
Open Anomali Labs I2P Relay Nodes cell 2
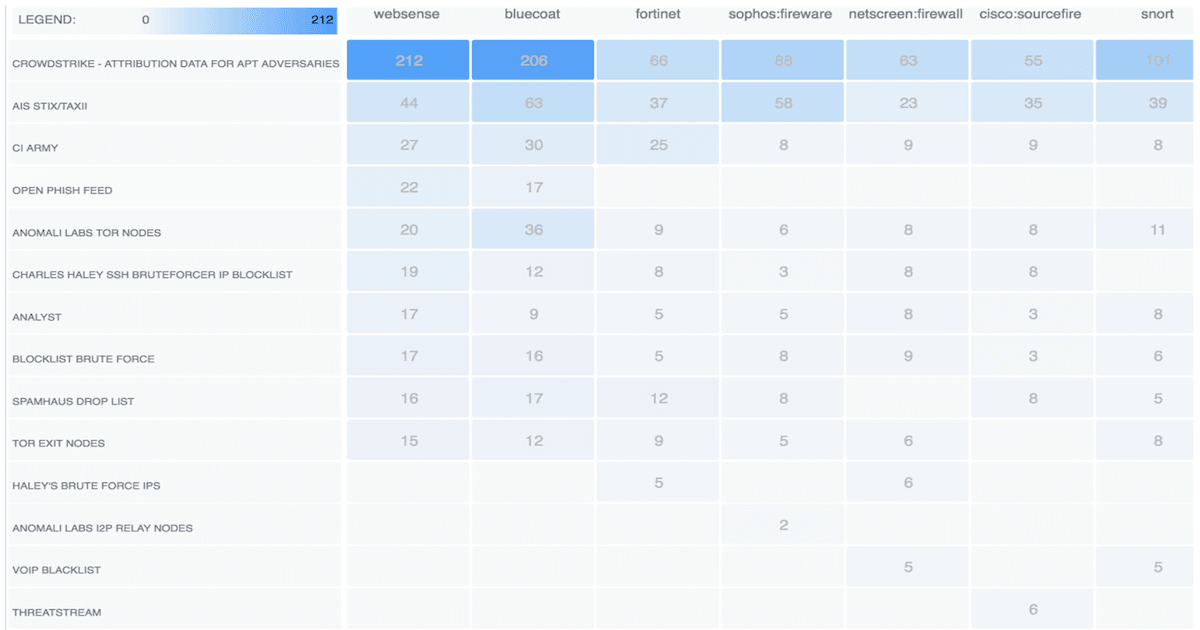[x=783, y=525]
